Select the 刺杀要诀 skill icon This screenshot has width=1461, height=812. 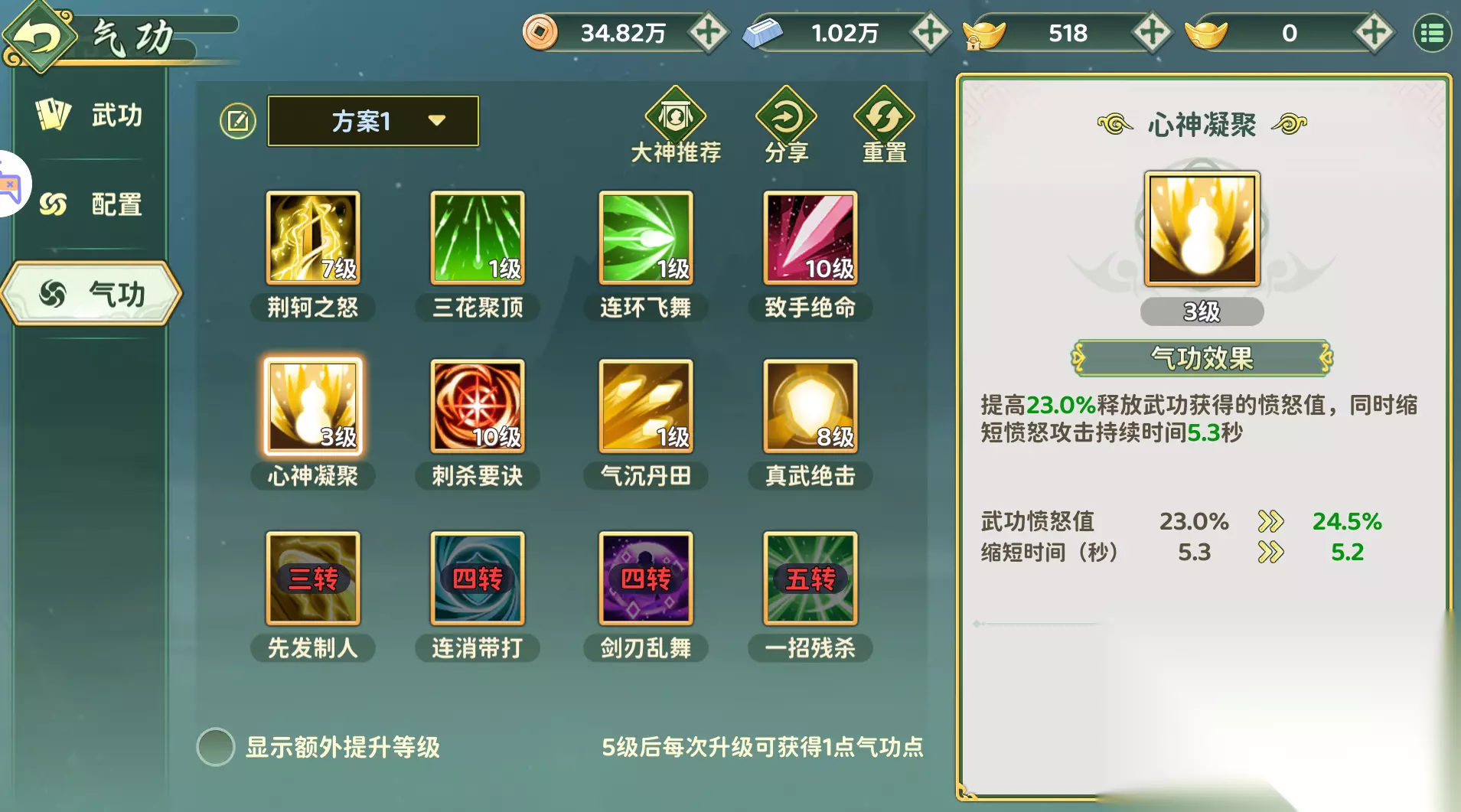478,406
